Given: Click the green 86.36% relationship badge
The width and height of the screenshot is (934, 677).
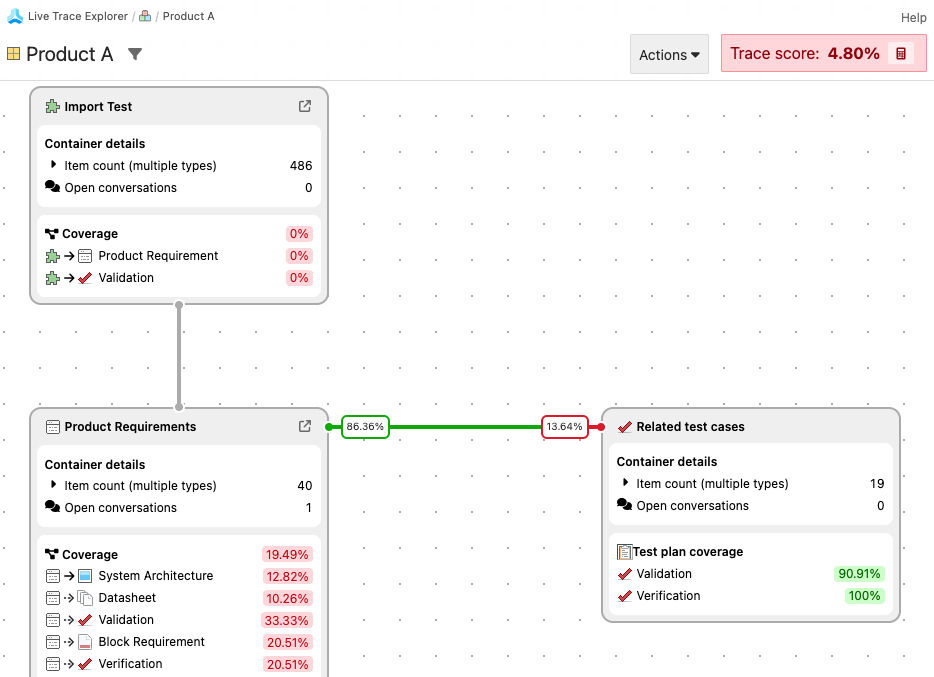Looking at the screenshot, I should coord(364,426).
